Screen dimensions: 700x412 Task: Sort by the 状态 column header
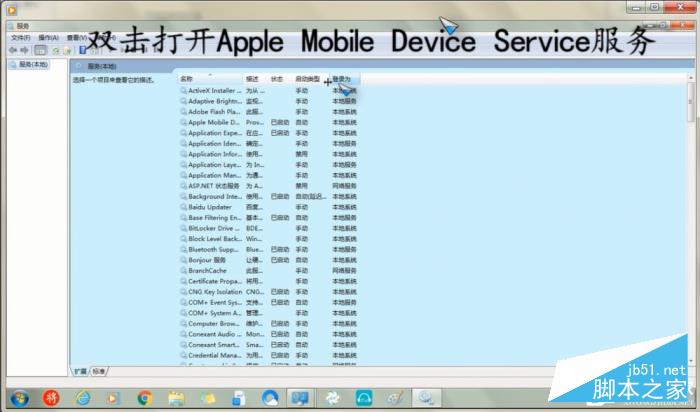(x=279, y=79)
